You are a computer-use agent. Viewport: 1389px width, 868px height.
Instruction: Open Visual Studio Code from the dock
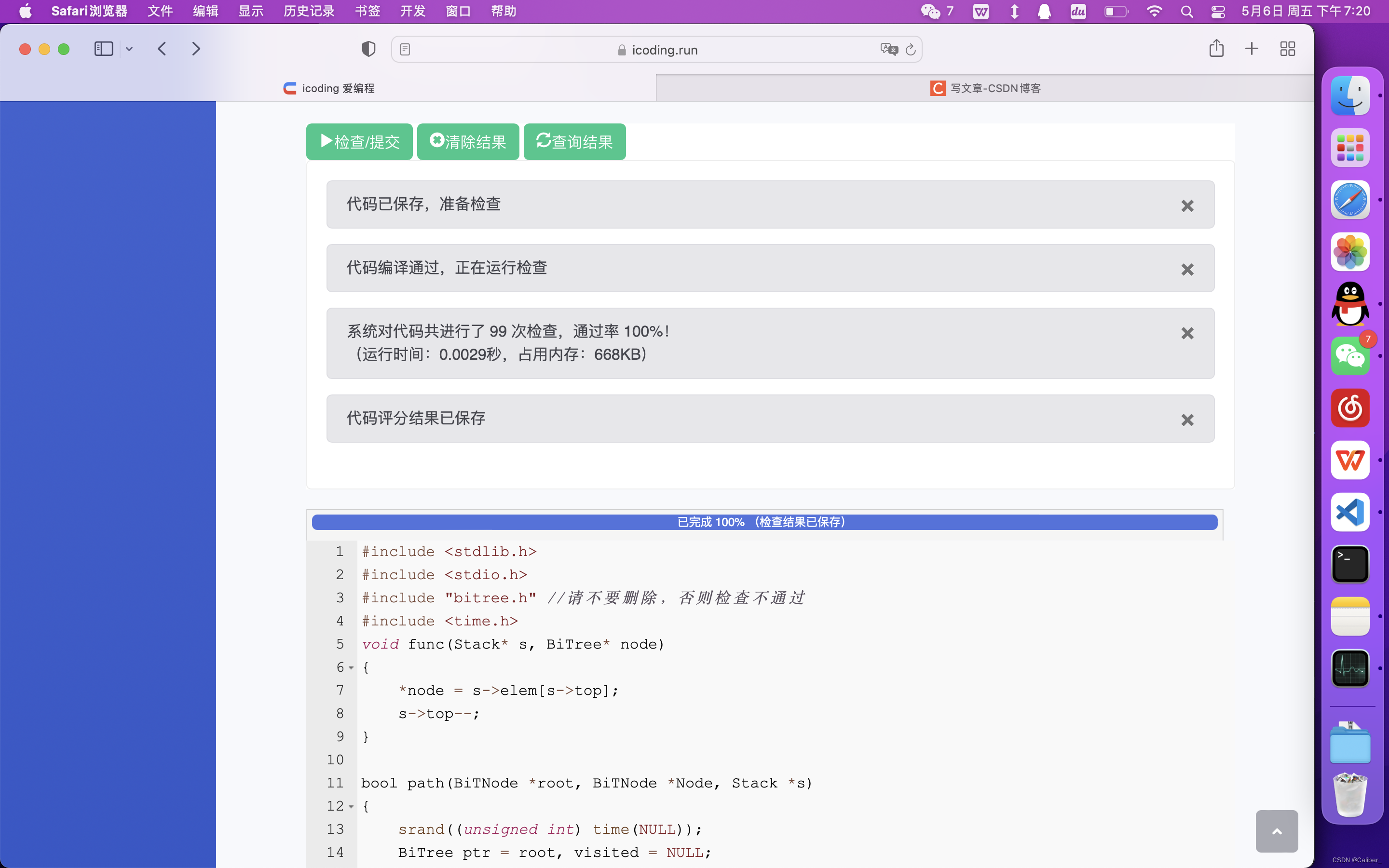click(x=1350, y=512)
